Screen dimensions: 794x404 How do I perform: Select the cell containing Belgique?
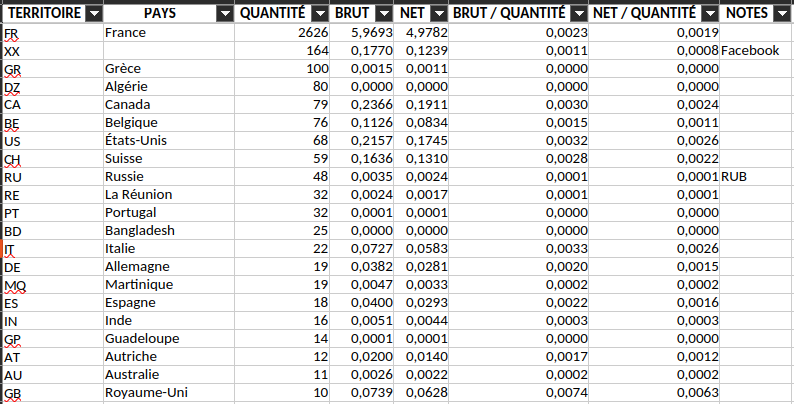click(169, 123)
